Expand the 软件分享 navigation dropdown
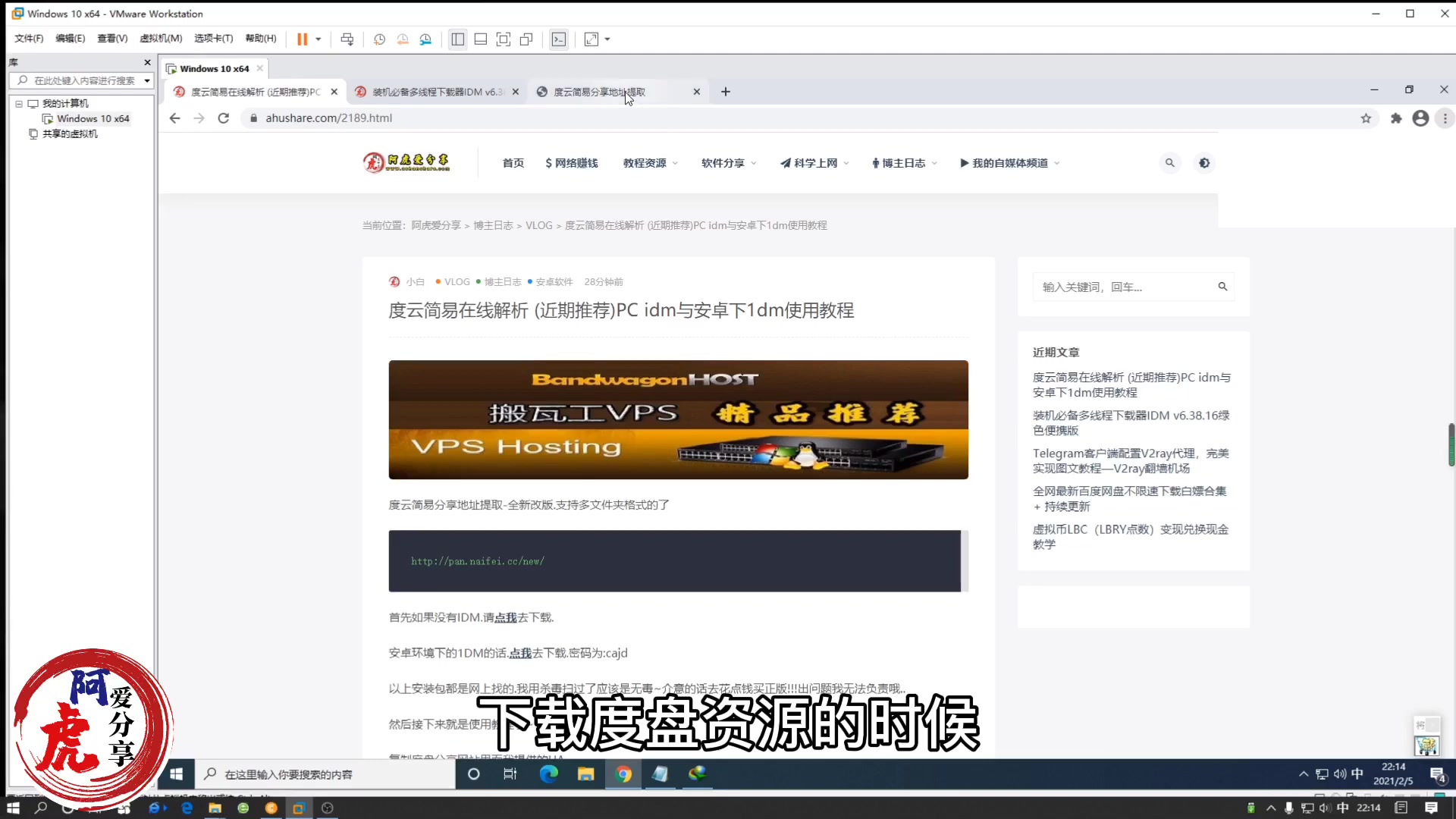The image size is (1456, 819). tap(728, 163)
